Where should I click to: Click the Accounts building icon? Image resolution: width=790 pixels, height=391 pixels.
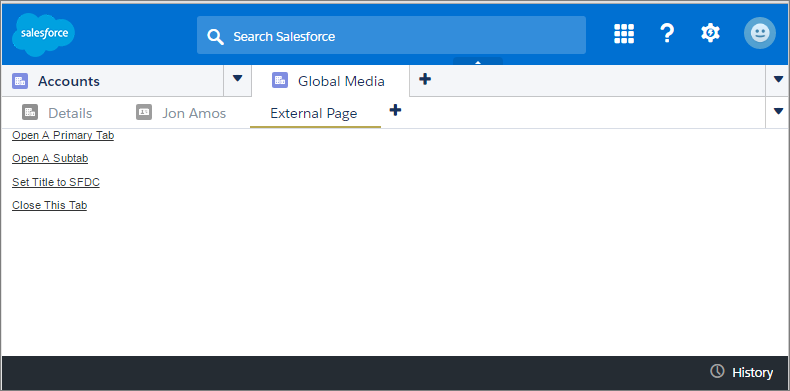pyautogui.click(x=20, y=81)
